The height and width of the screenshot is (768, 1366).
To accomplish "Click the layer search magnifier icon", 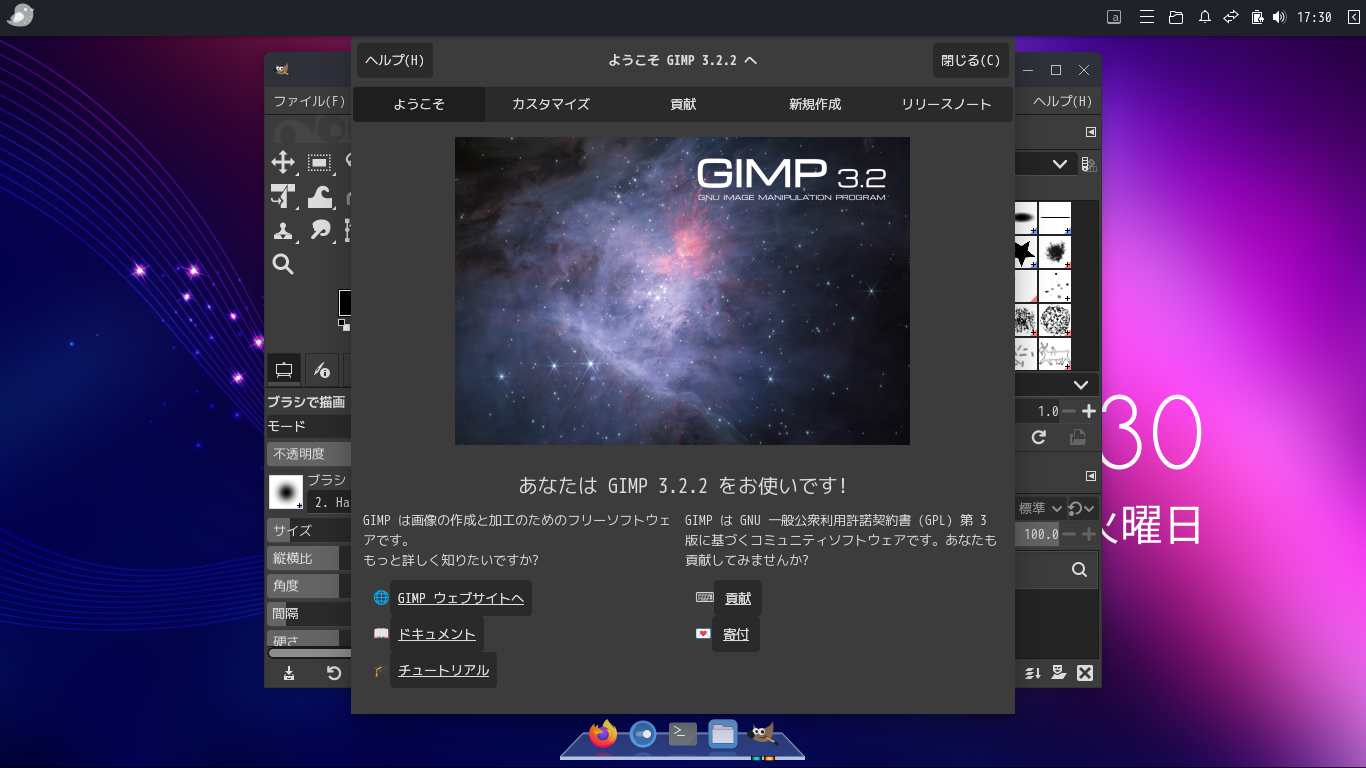I will [1079, 570].
